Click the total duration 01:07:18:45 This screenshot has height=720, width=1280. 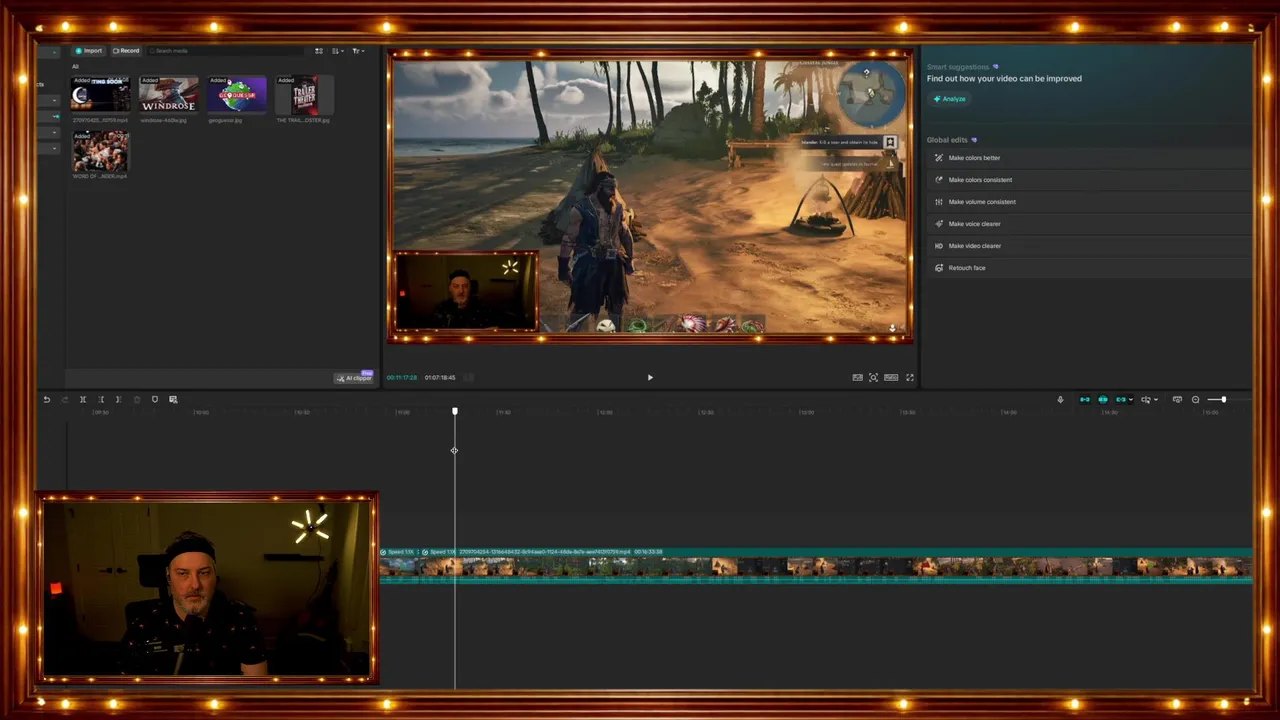[440, 378]
